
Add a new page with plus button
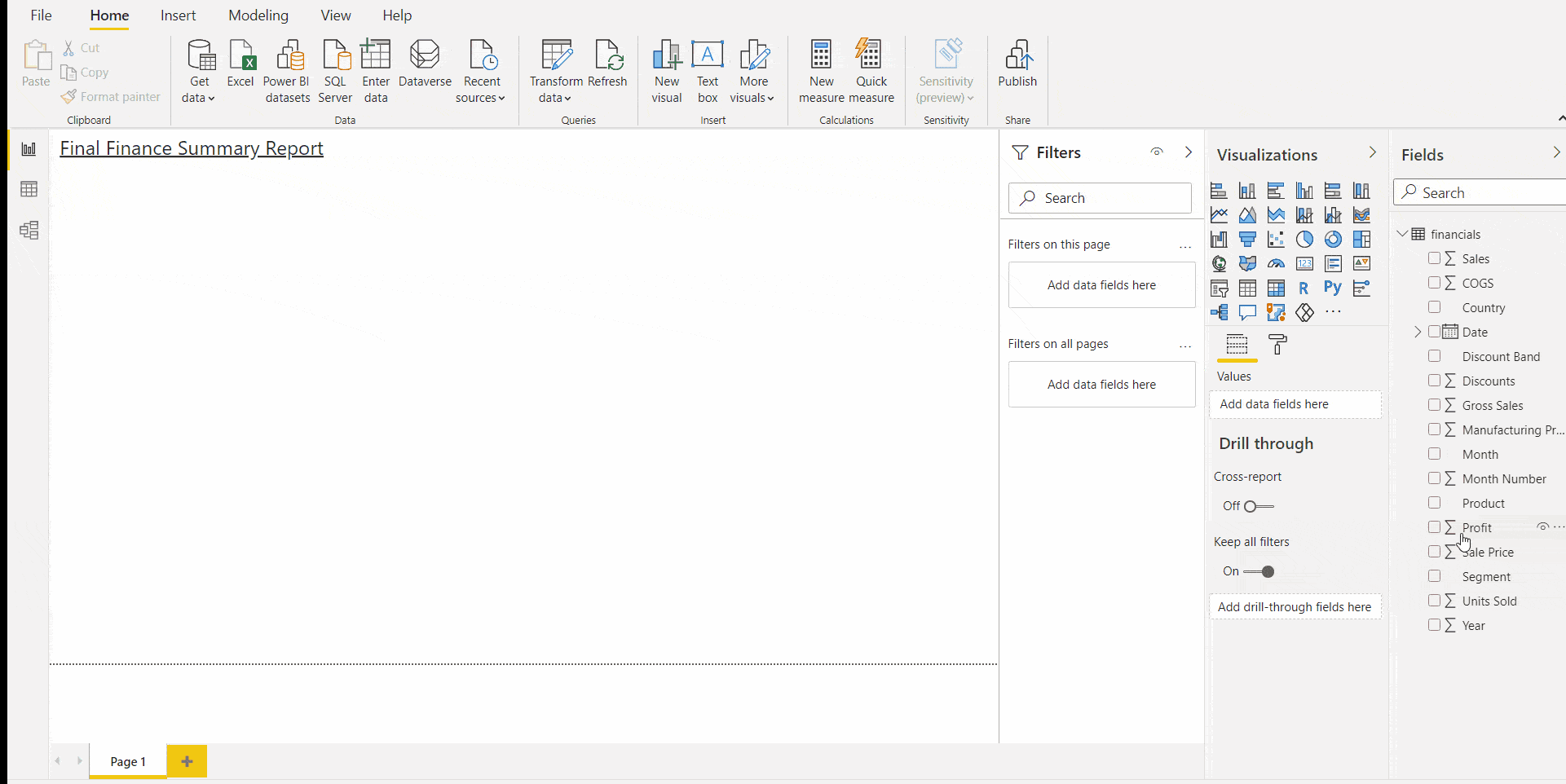(x=187, y=761)
